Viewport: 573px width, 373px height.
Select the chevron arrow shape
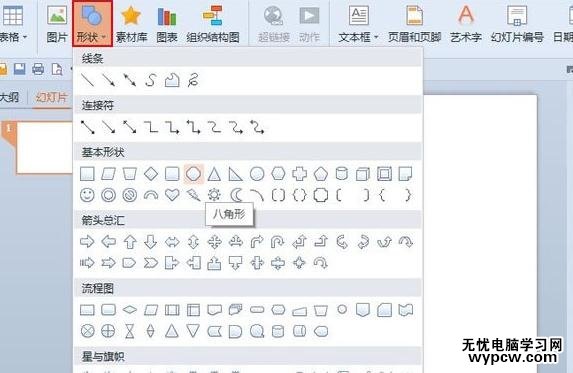click(x=151, y=263)
